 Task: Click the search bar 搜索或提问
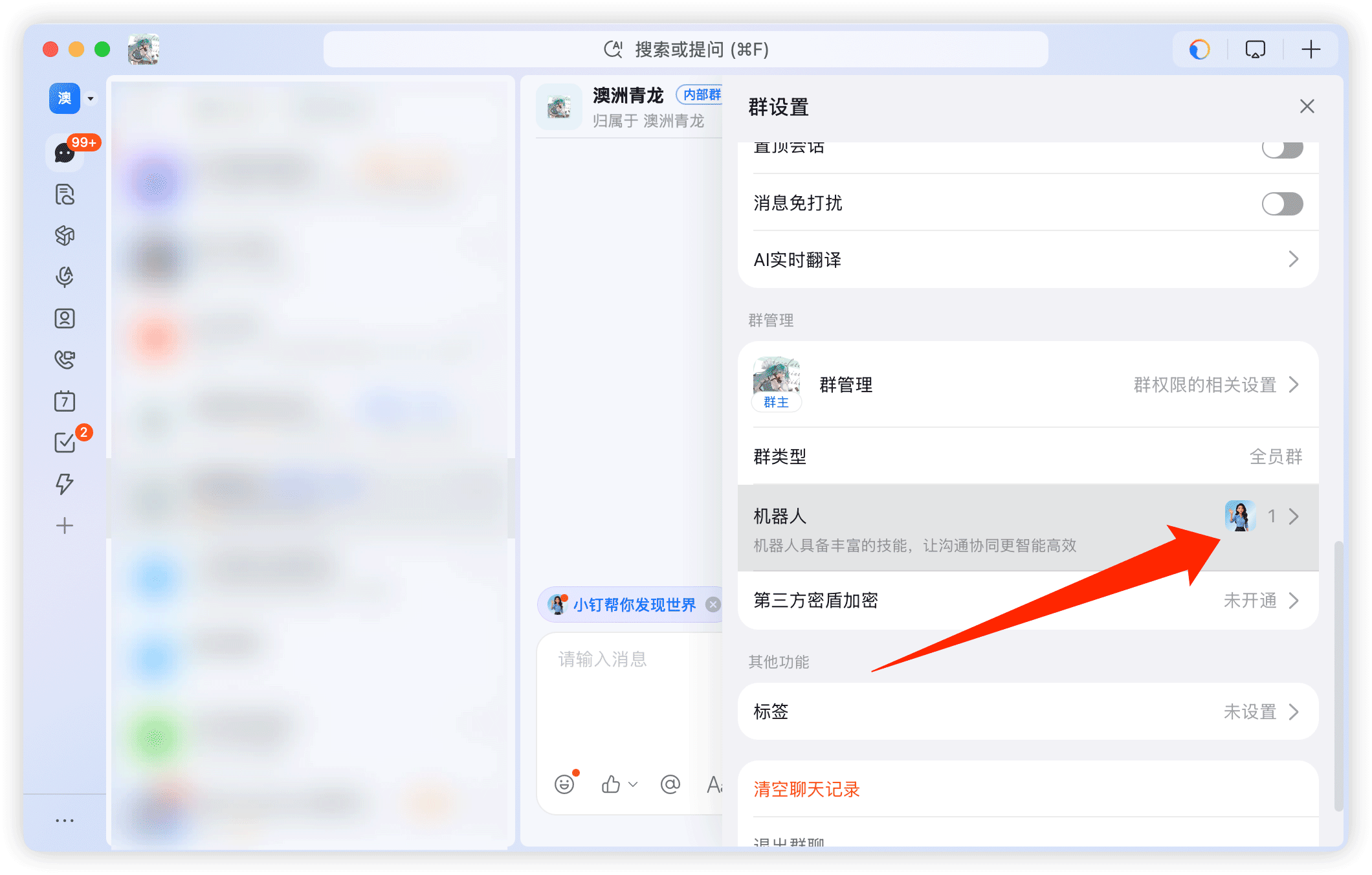686,49
